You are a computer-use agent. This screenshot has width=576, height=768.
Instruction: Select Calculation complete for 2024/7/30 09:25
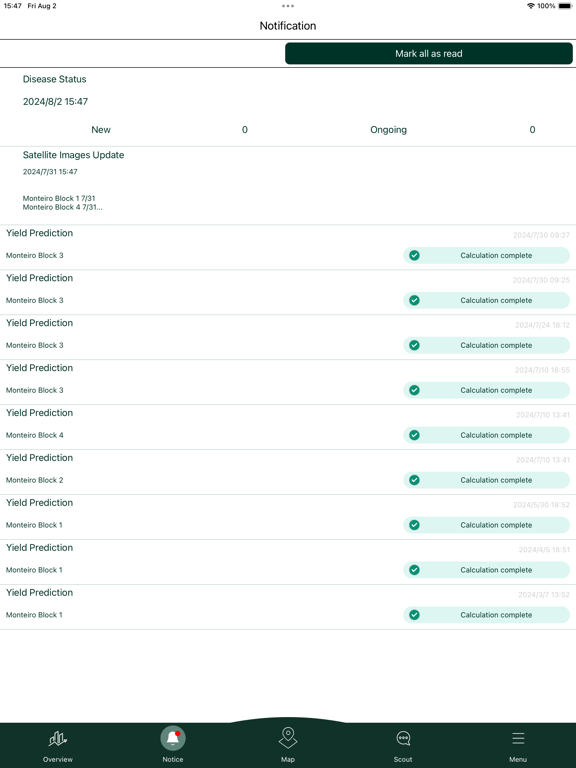486,300
